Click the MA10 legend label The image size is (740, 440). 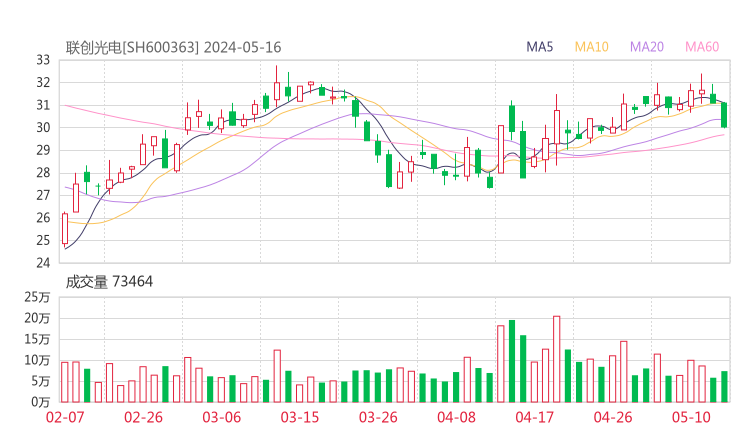[x=591, y=47]
